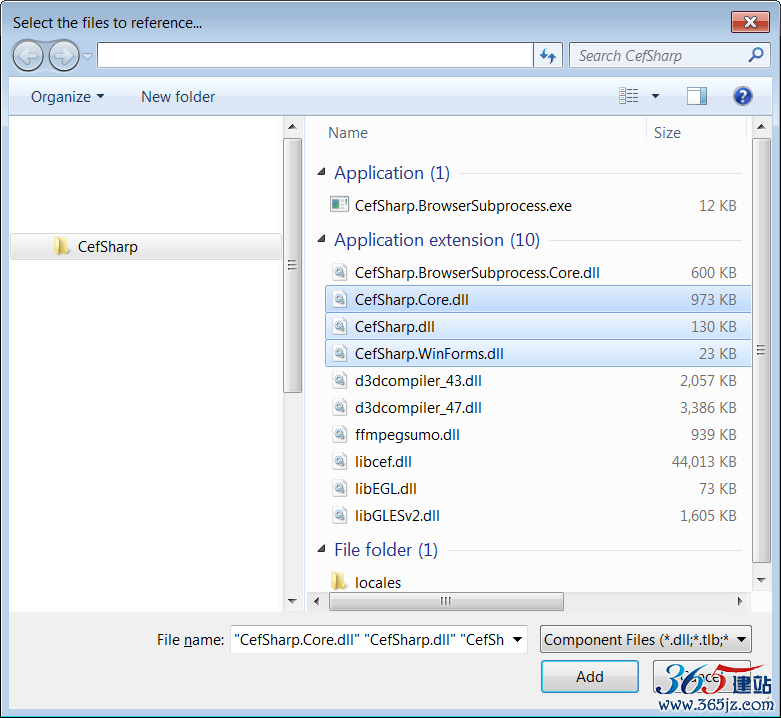Image resolution: width=781 pixels, height=718 pixels.
Task: Click icon of CefSharp.BrowserSubprocess.Core.dll
Action: 339,272
